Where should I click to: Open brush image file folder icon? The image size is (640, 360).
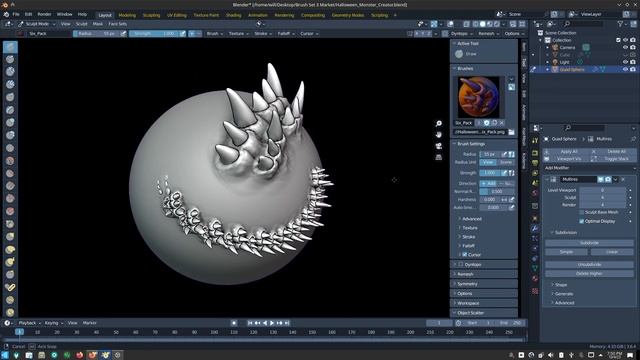coord(511,132)
